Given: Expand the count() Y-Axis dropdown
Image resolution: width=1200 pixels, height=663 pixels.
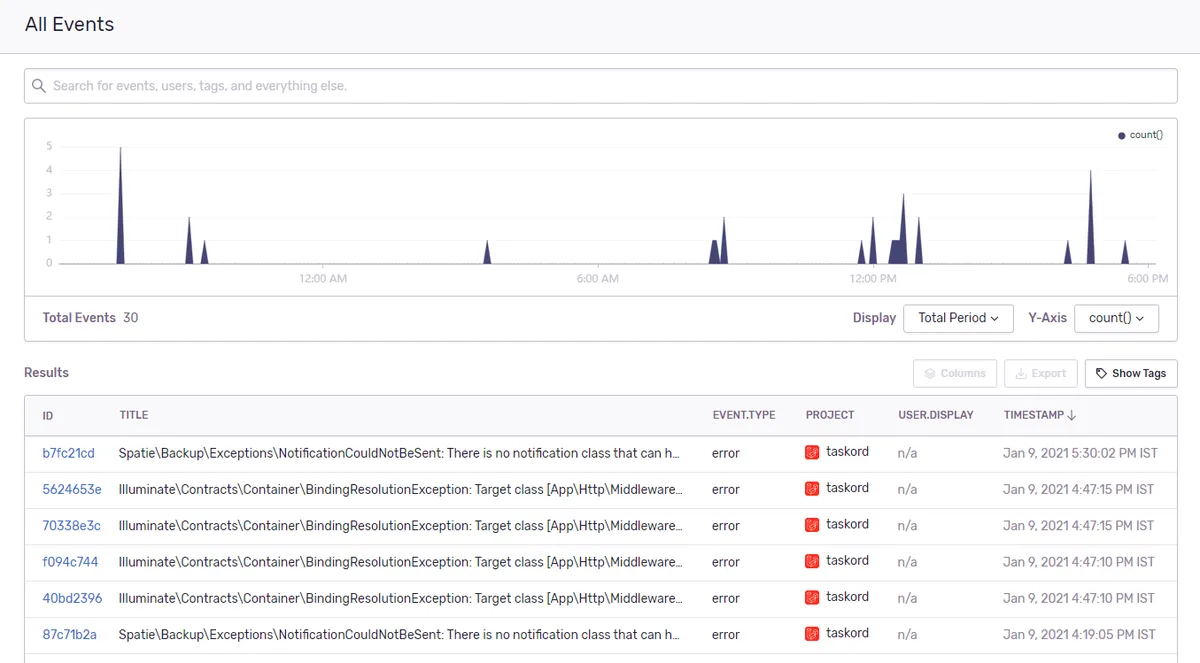Looking at the screenshot, I should [x=1116, y=318].
